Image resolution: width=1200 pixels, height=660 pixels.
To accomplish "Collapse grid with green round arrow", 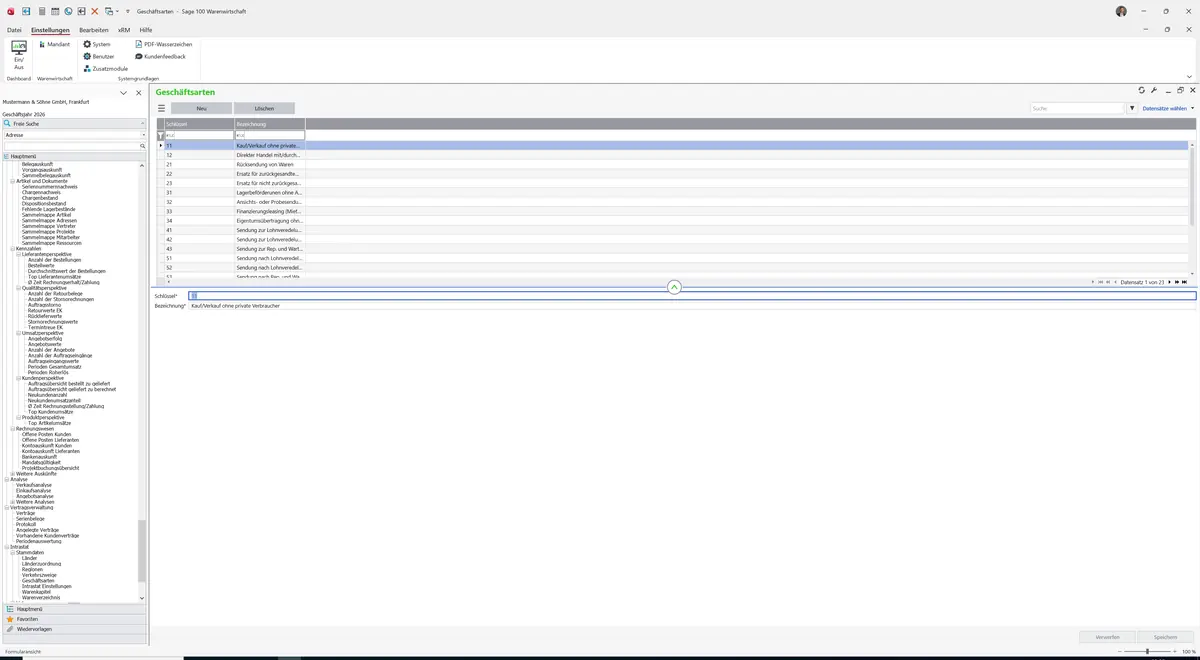I will pos(674,287).
